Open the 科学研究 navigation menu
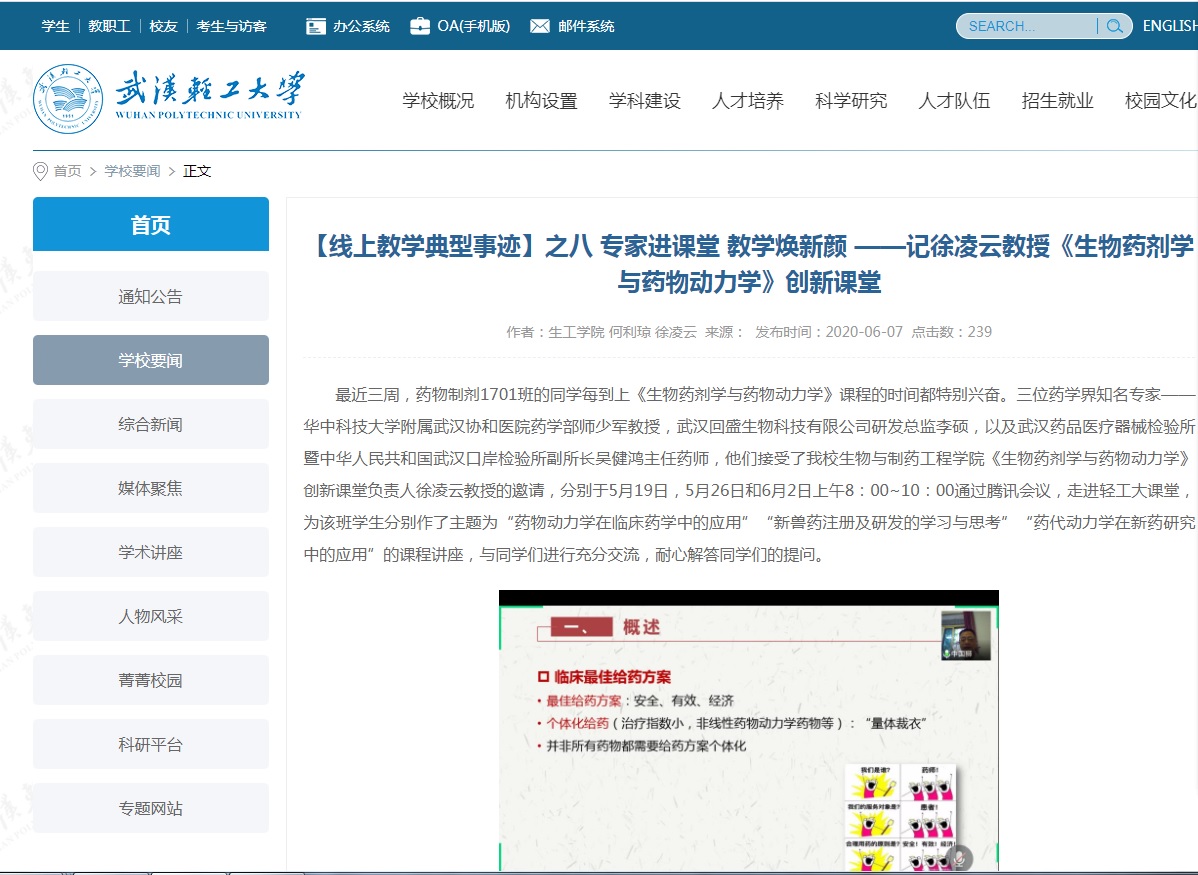1198x875 pixels. click(x=851, y=101)
